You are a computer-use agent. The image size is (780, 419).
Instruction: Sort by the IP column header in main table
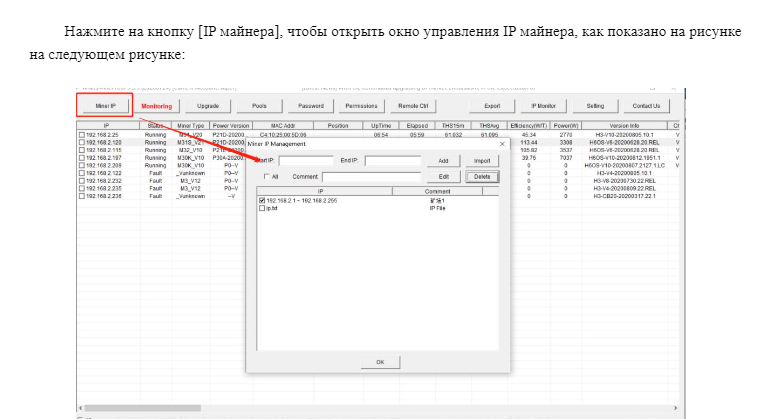point(106,126)
